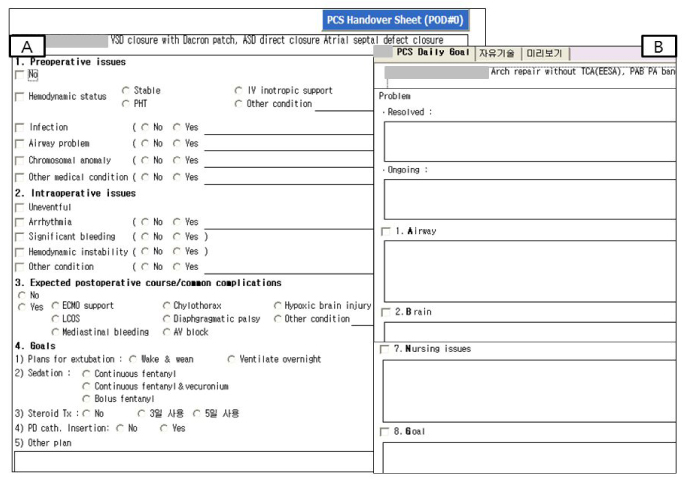This screenshot has width=686, height=487.
Task: Select 'Ventilate overnight' extubation plan
Action: pyautogui.click(x=231, y=359)
